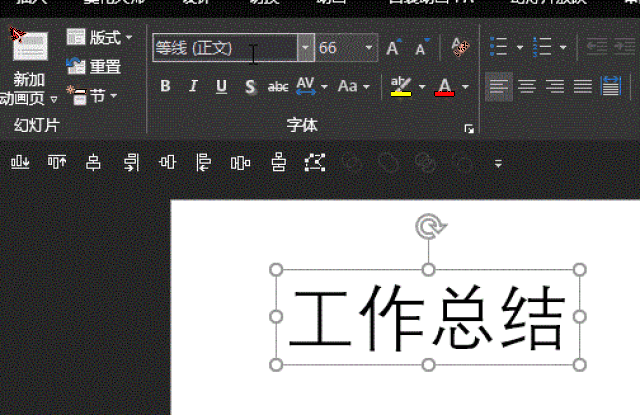Click the align objects top icon
The height and width of the screenshot is (415, 640).
pos(57,163)
